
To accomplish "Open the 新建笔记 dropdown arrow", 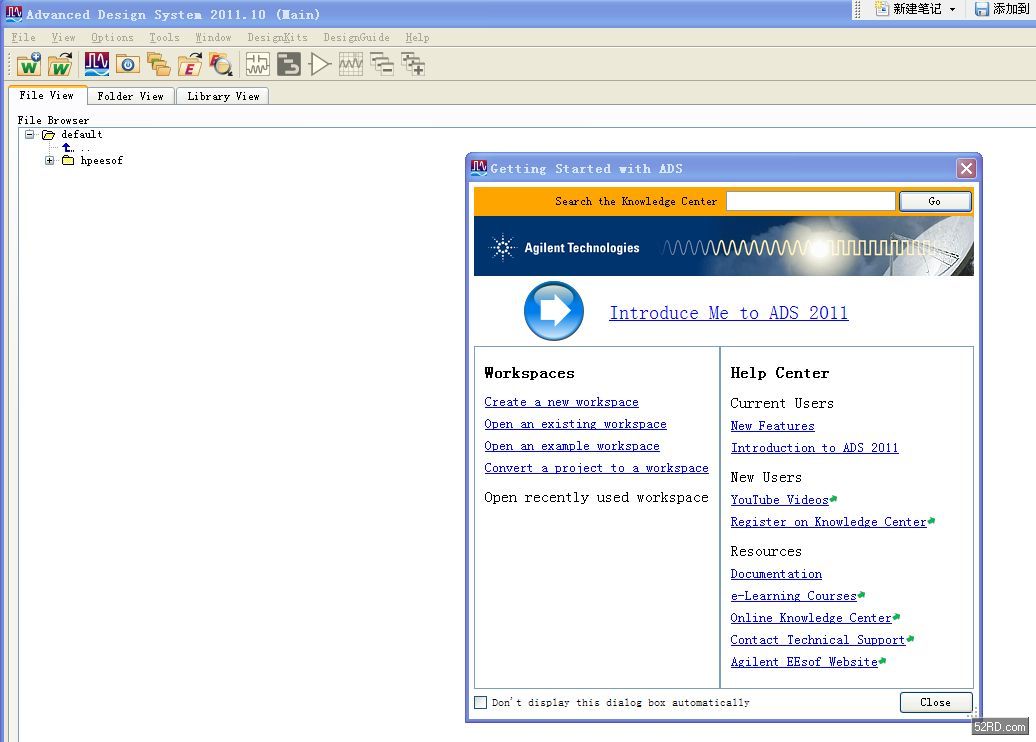I will pos(952,9).
